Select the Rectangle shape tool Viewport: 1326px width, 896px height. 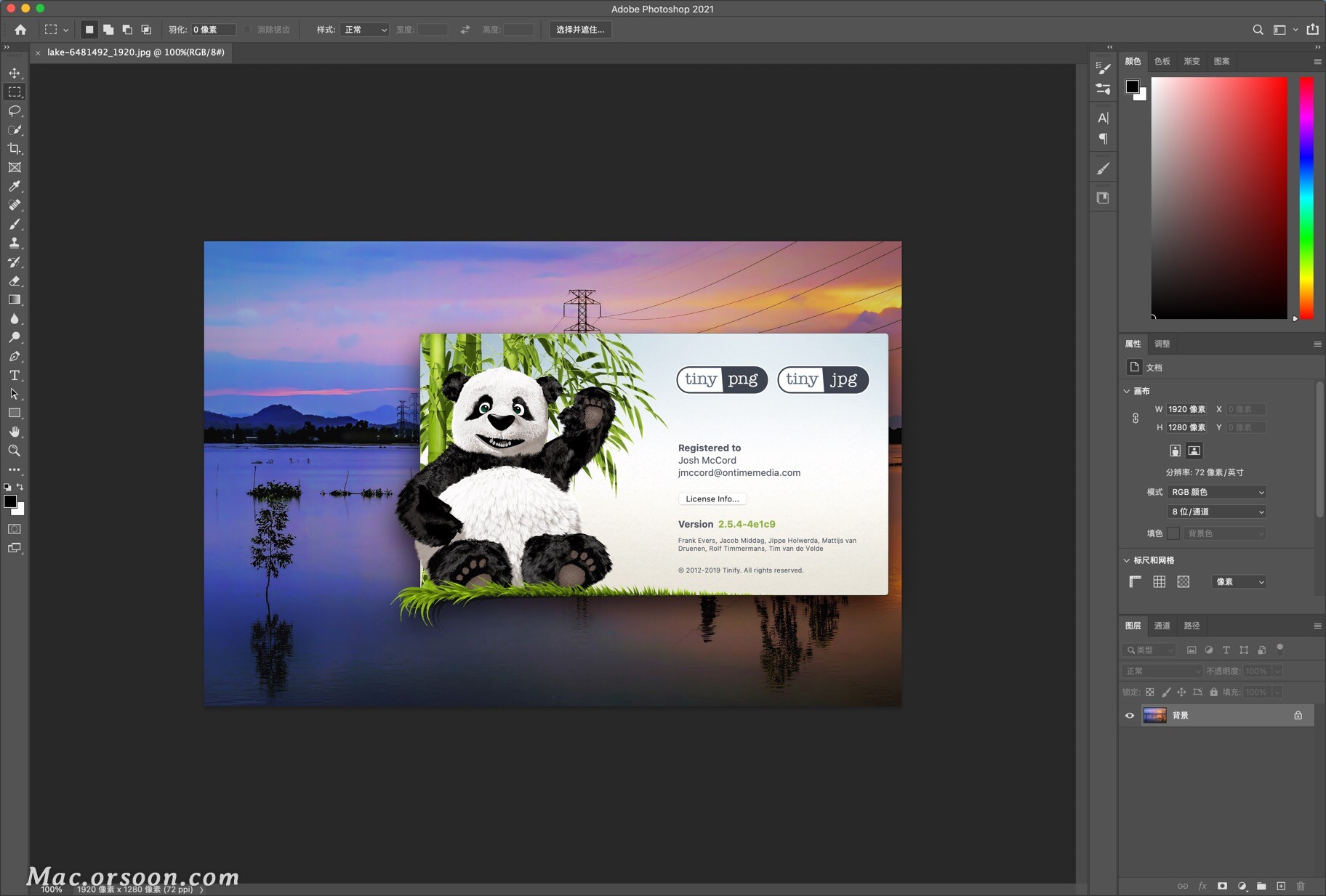[15, 413]
